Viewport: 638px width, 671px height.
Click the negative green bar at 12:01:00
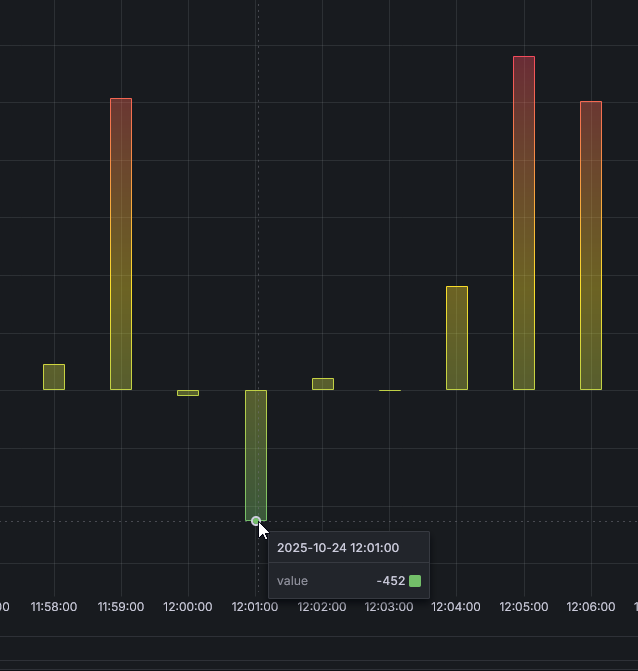click(256, 455)
